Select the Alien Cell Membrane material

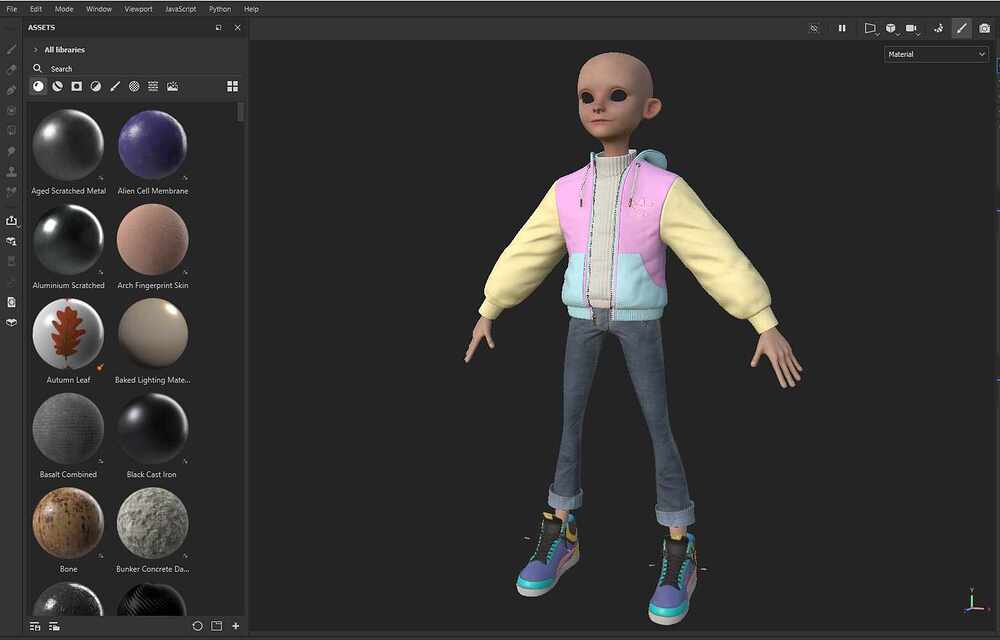tap(153, 145)
